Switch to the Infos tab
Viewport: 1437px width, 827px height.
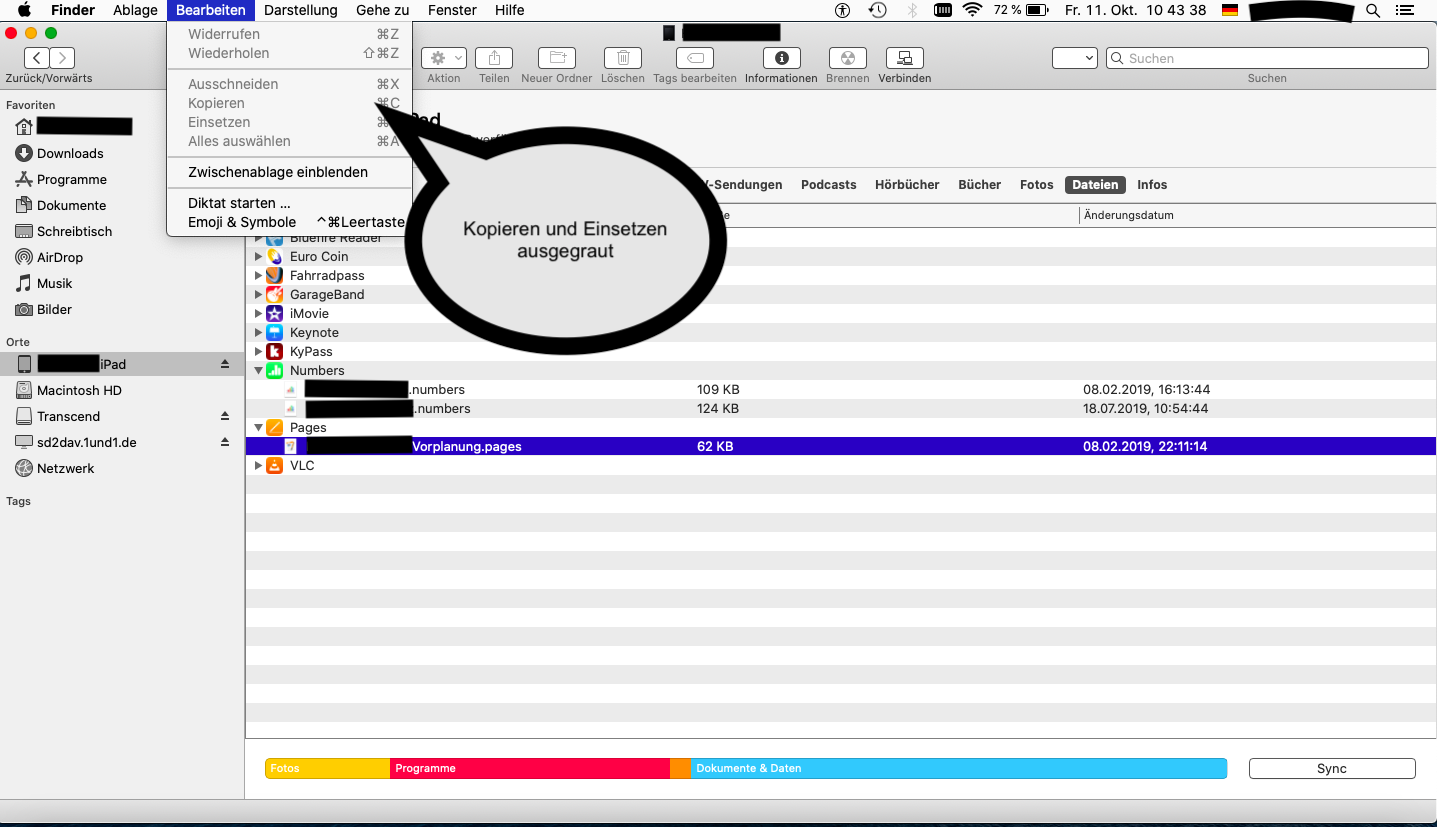(1152, 184)
